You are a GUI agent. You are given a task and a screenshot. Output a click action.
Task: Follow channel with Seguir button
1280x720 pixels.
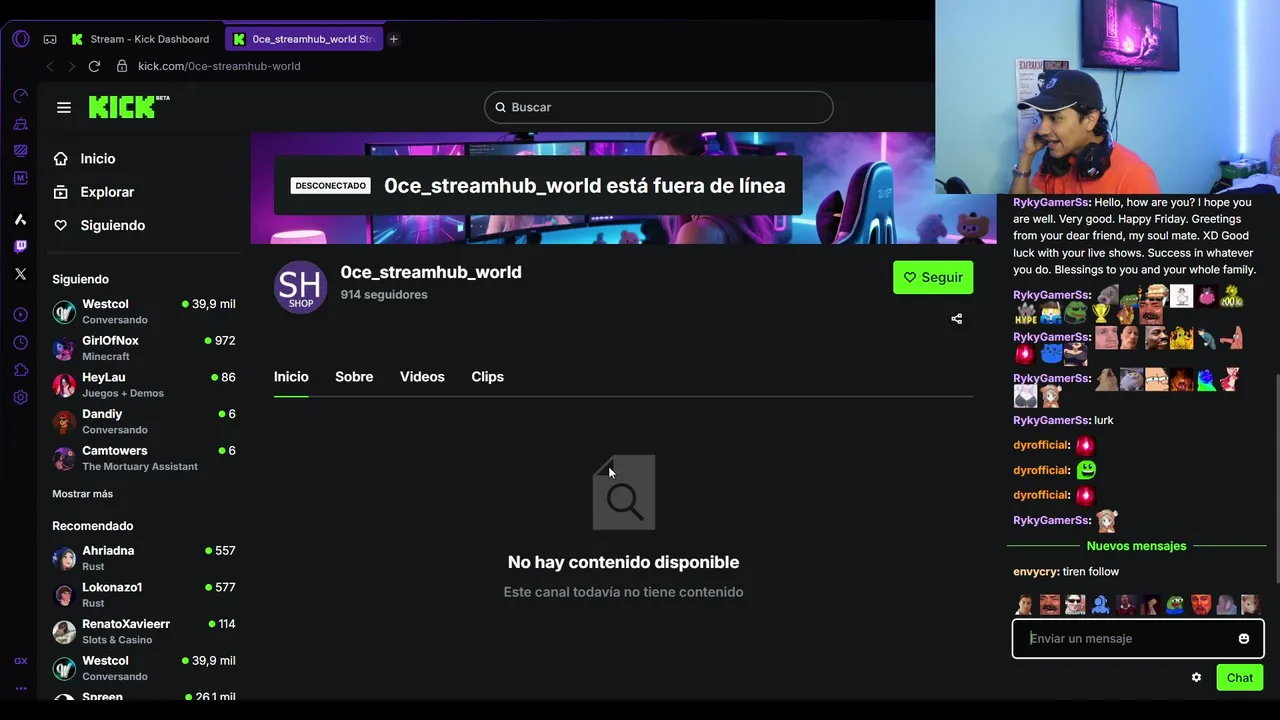(933, 278)
